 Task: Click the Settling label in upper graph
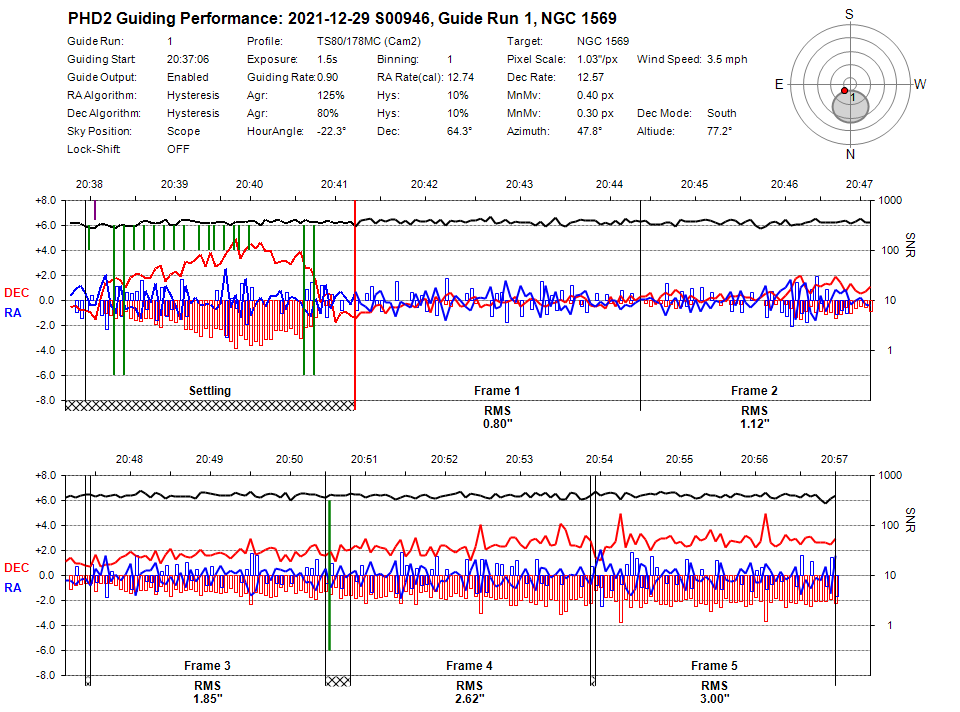[x=210, y=391]
